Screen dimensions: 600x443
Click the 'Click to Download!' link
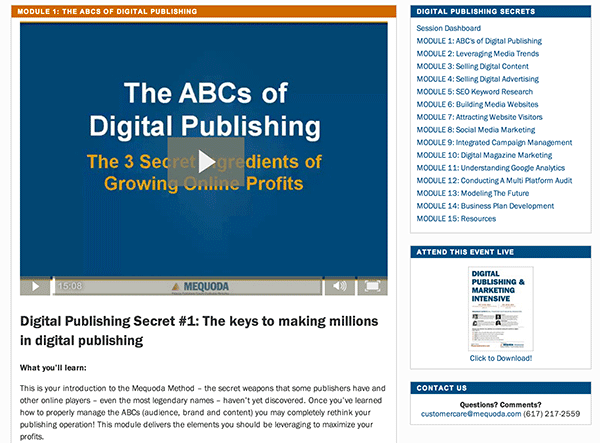501,358
